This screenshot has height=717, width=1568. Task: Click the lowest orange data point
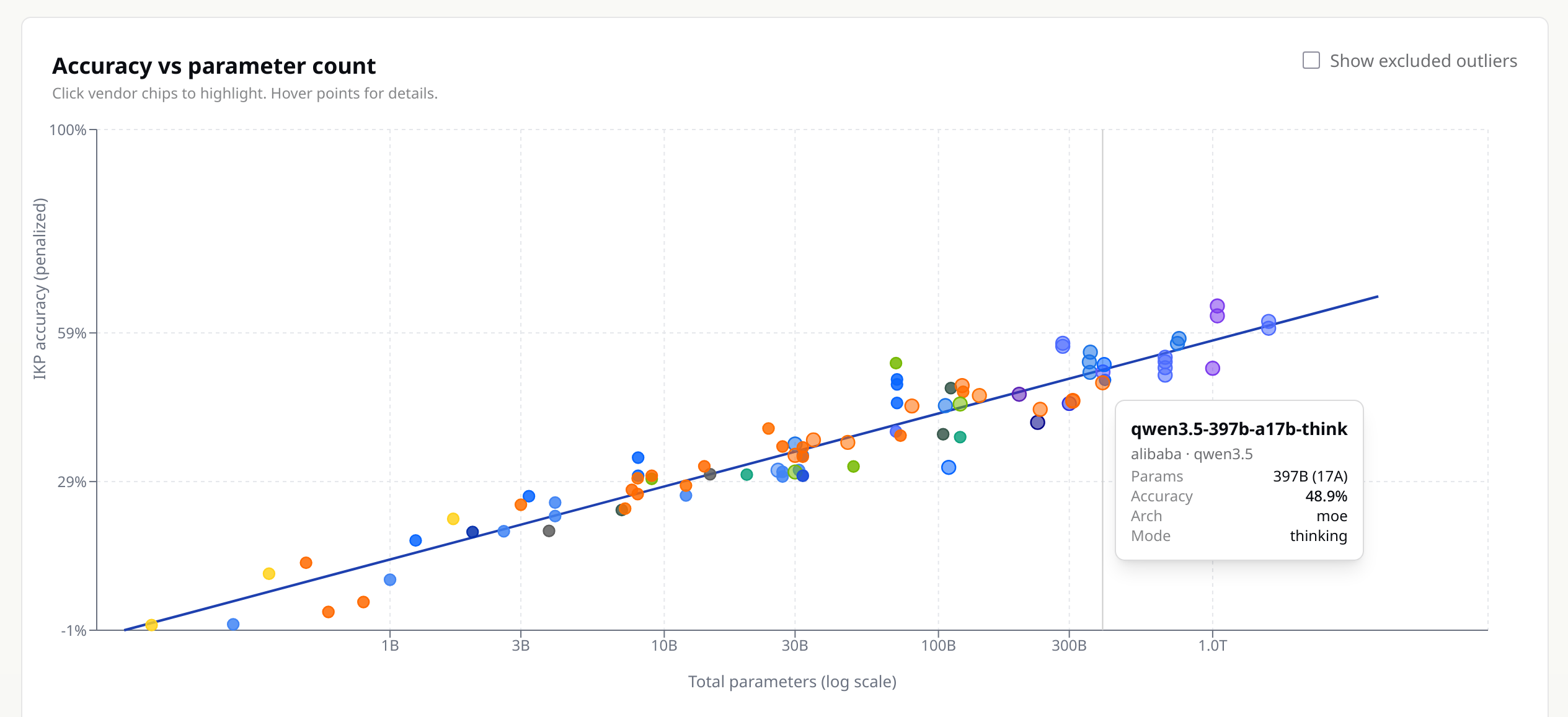329,612
